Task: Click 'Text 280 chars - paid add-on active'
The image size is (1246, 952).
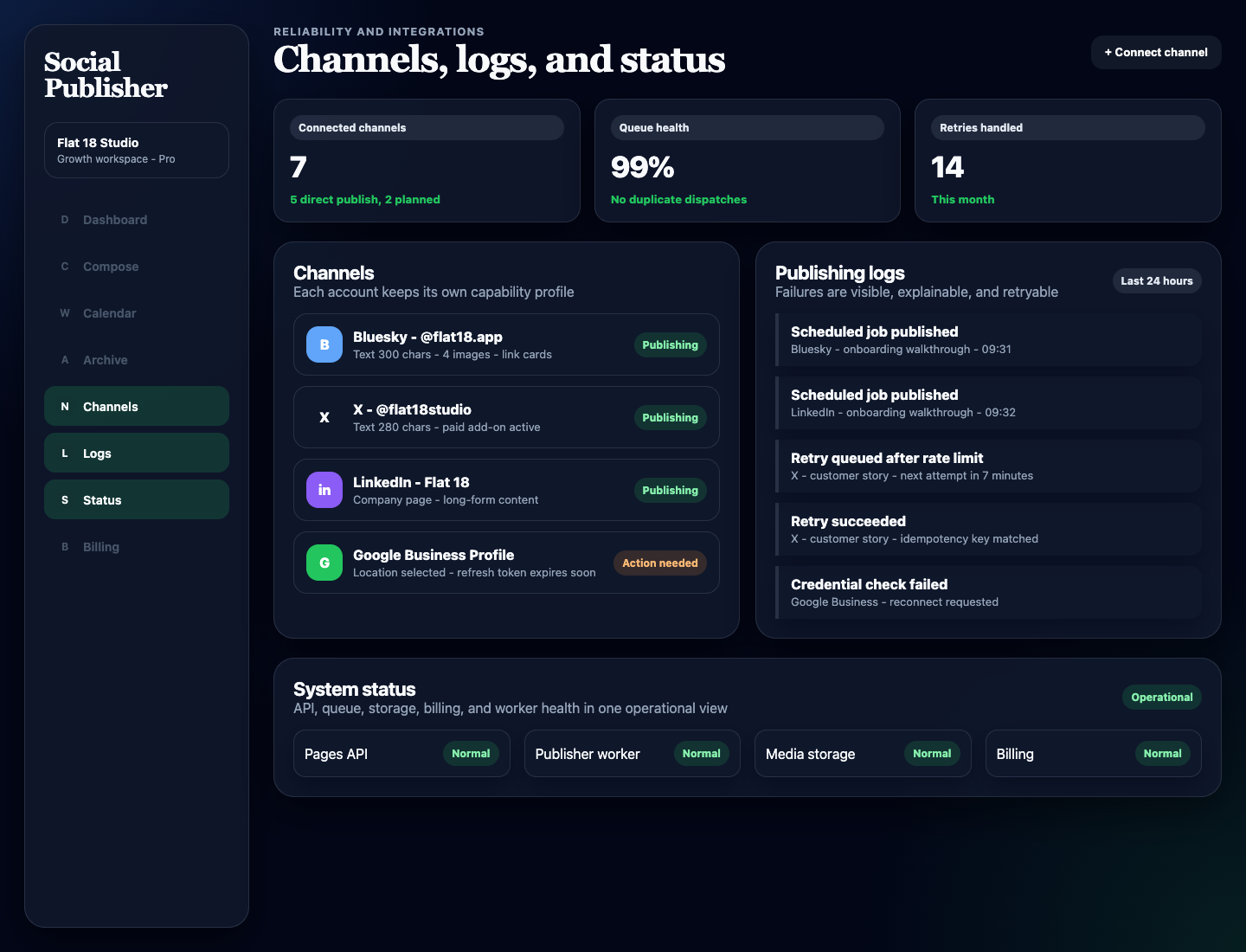Action: (x=446, y=427)
